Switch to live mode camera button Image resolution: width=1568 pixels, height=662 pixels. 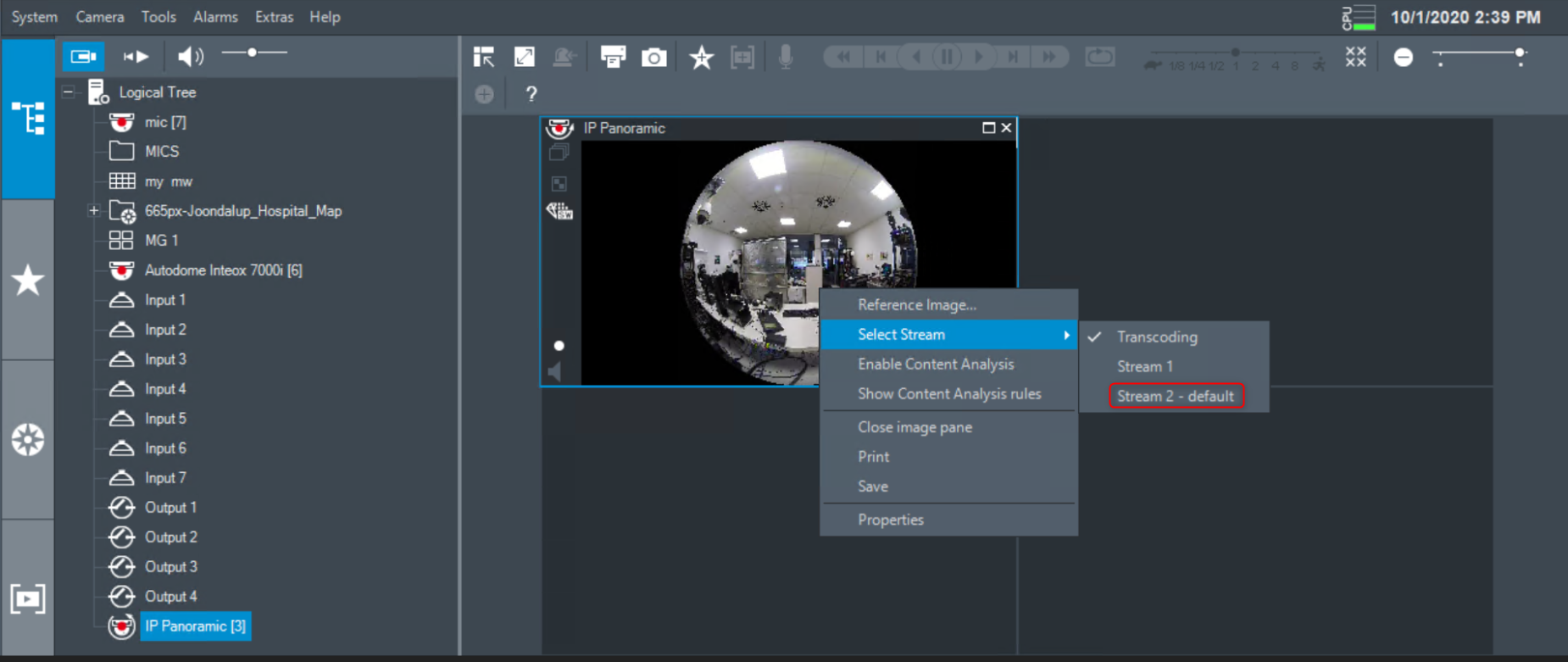pyautogui.click(x=83, y=56)
